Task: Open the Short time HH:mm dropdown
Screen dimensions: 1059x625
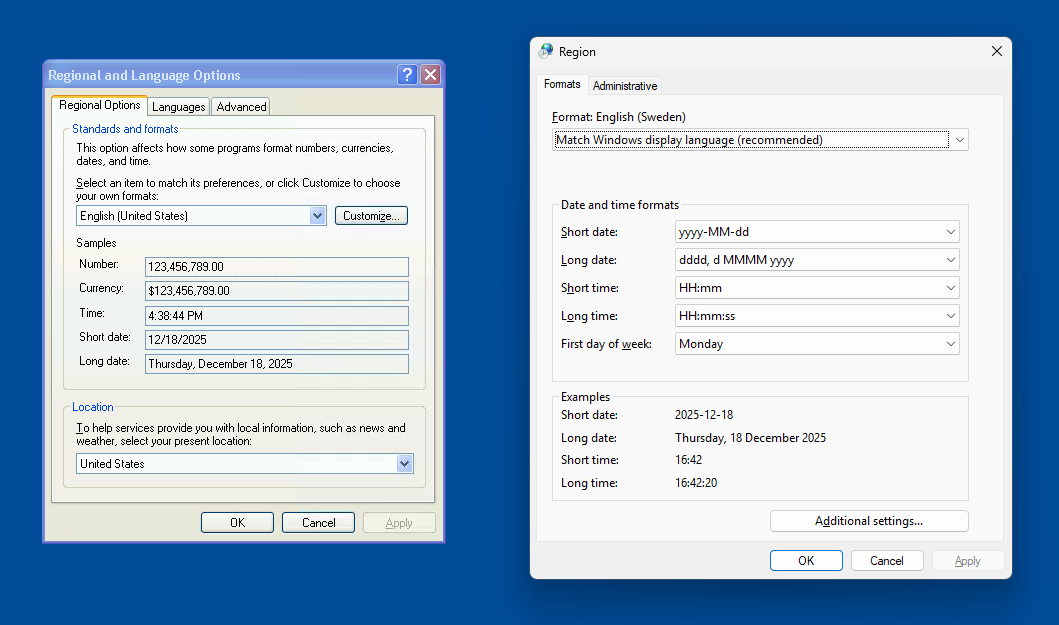Action: point(950,288)
